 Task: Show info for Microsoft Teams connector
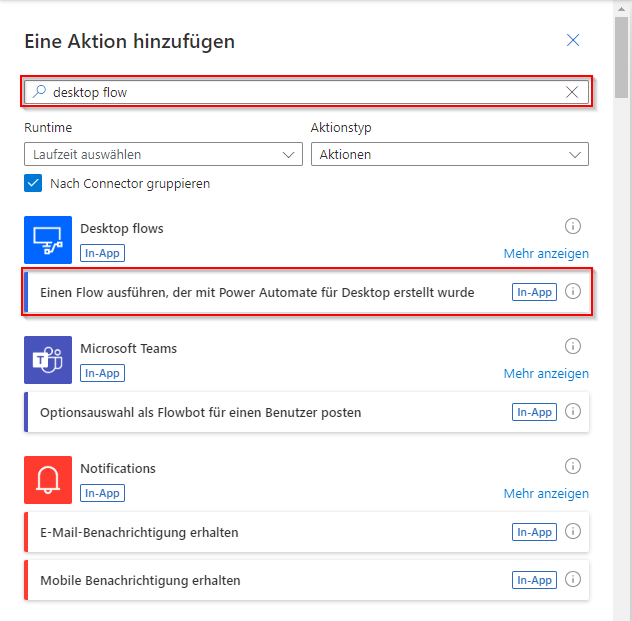click(x=573, y=346)
